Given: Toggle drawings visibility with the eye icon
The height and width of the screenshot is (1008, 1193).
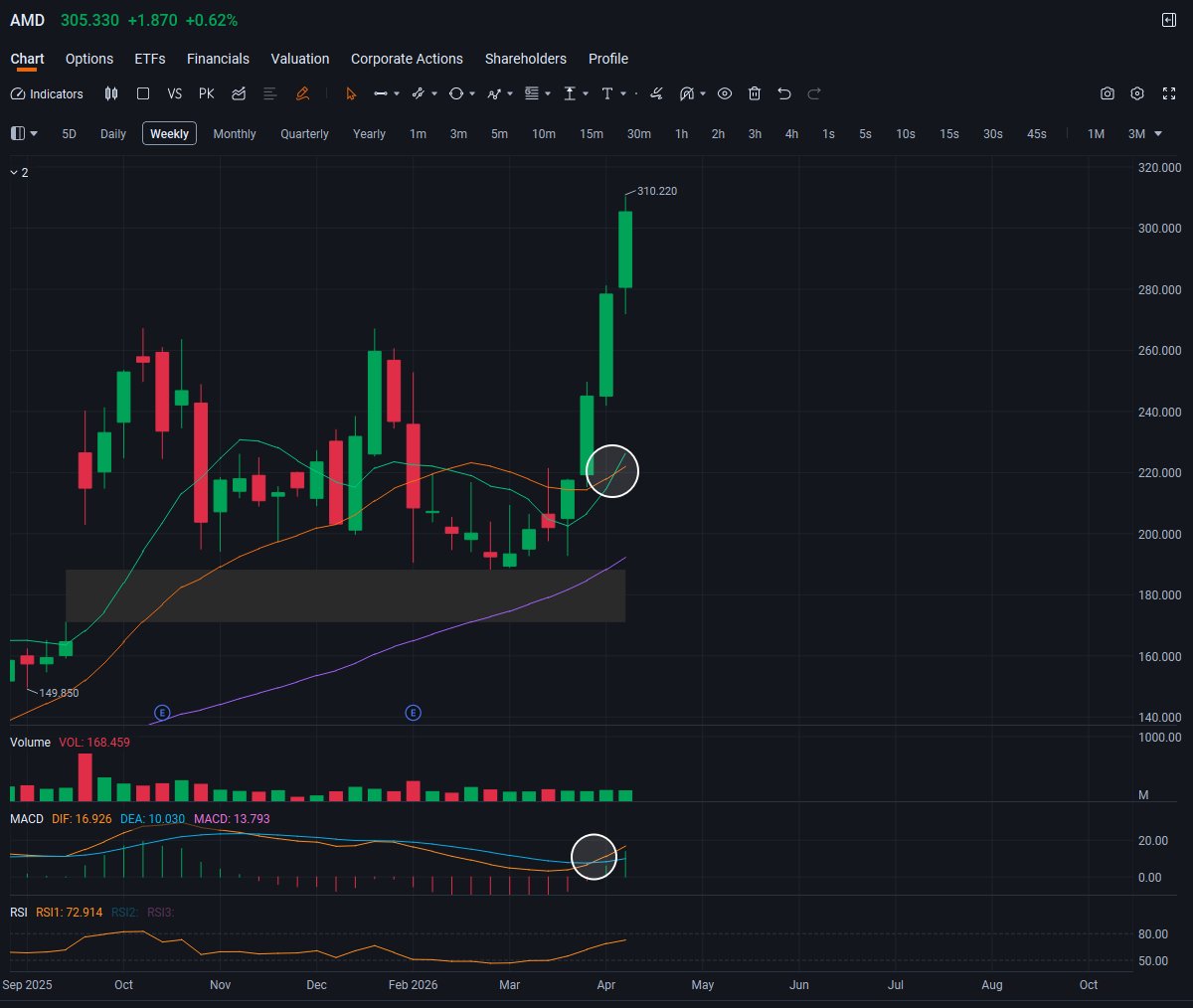Looking at the screenshot, I should [725, 93].
